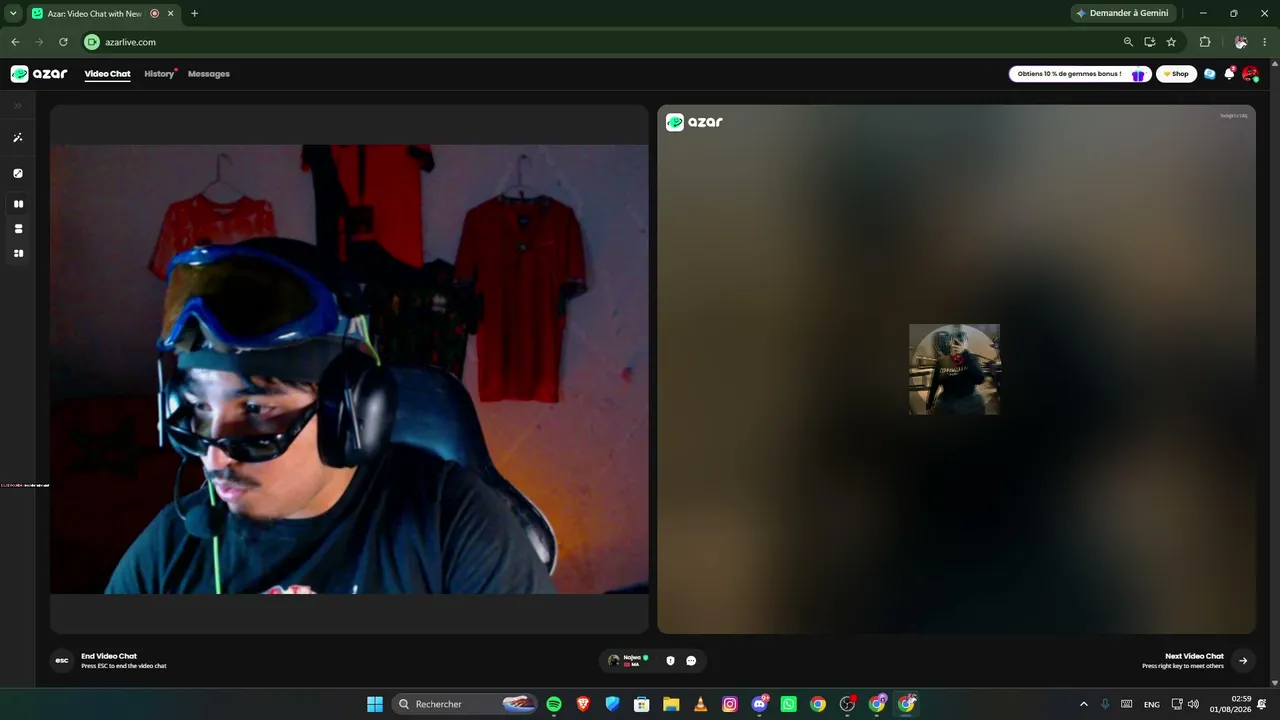Open the chat message bubble in bottom bar
1280x720 pixels.
tap(691, 660)
